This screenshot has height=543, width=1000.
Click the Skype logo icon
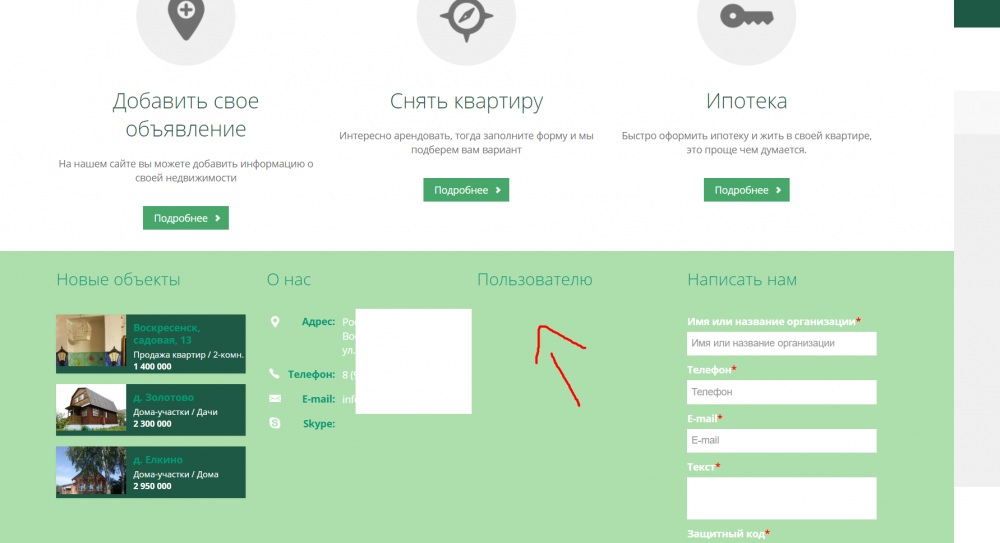tap(275, 424)
